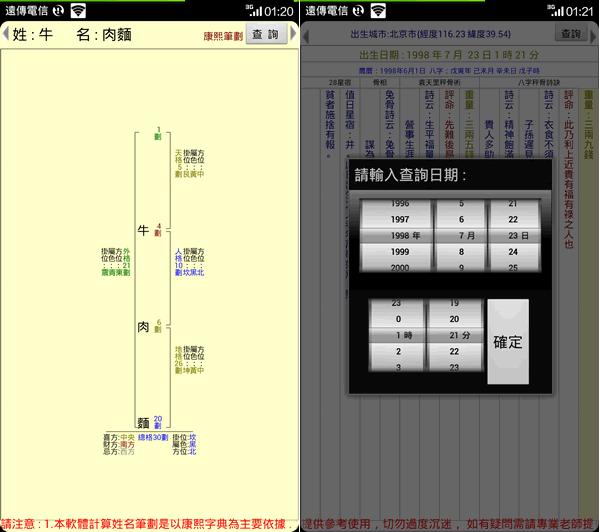
Task: Select the highlighted 1 時 row
Action: (x=397, y=335)
